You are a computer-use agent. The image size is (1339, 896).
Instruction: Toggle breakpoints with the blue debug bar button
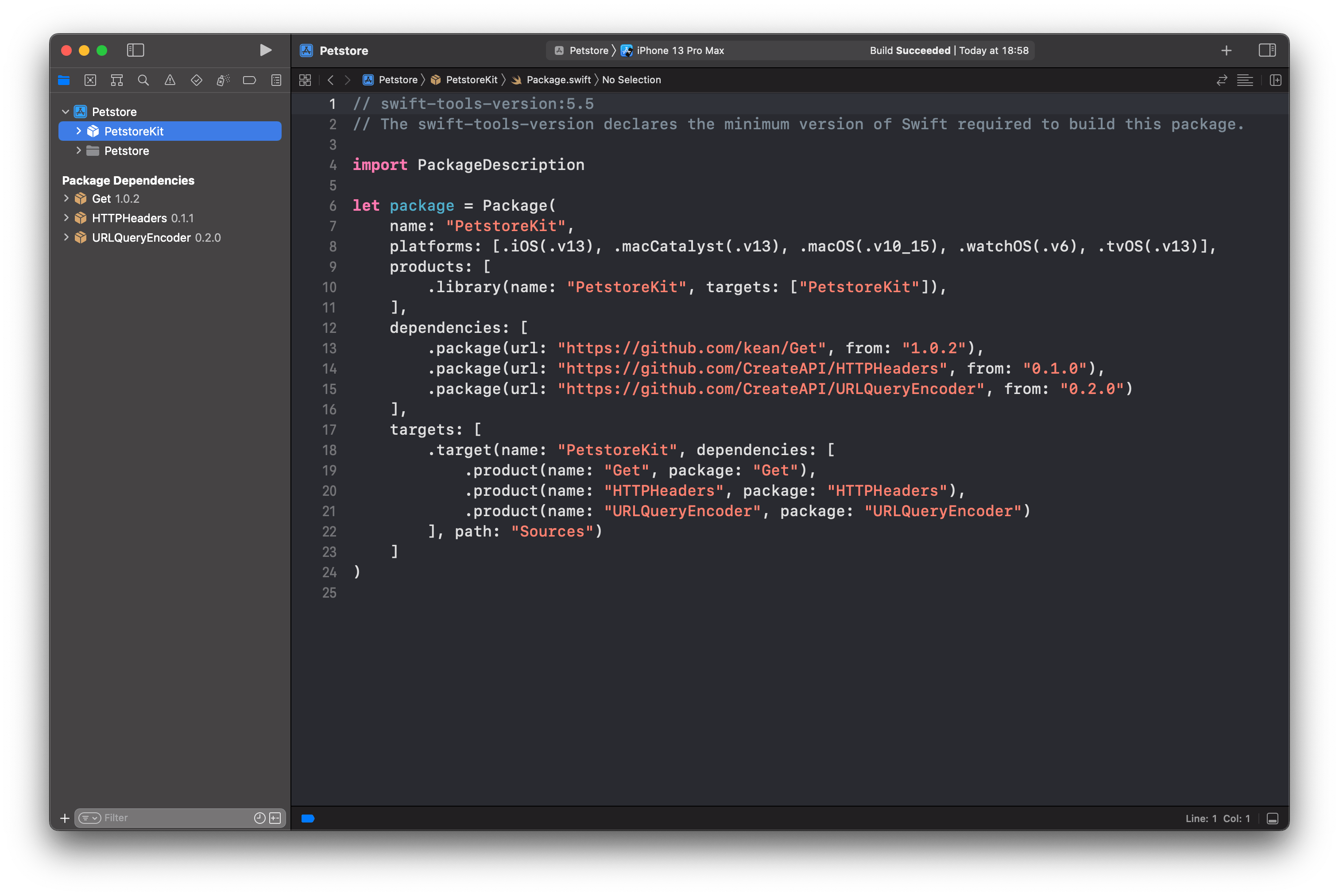pyautogui.click(x=308, y=818)
